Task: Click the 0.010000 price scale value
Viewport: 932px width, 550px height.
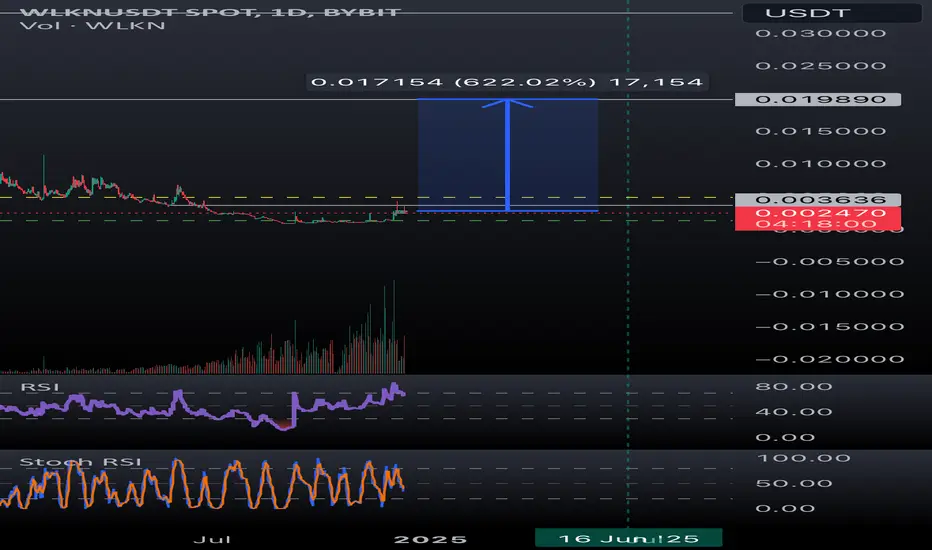Action: (x=821, y=164)
